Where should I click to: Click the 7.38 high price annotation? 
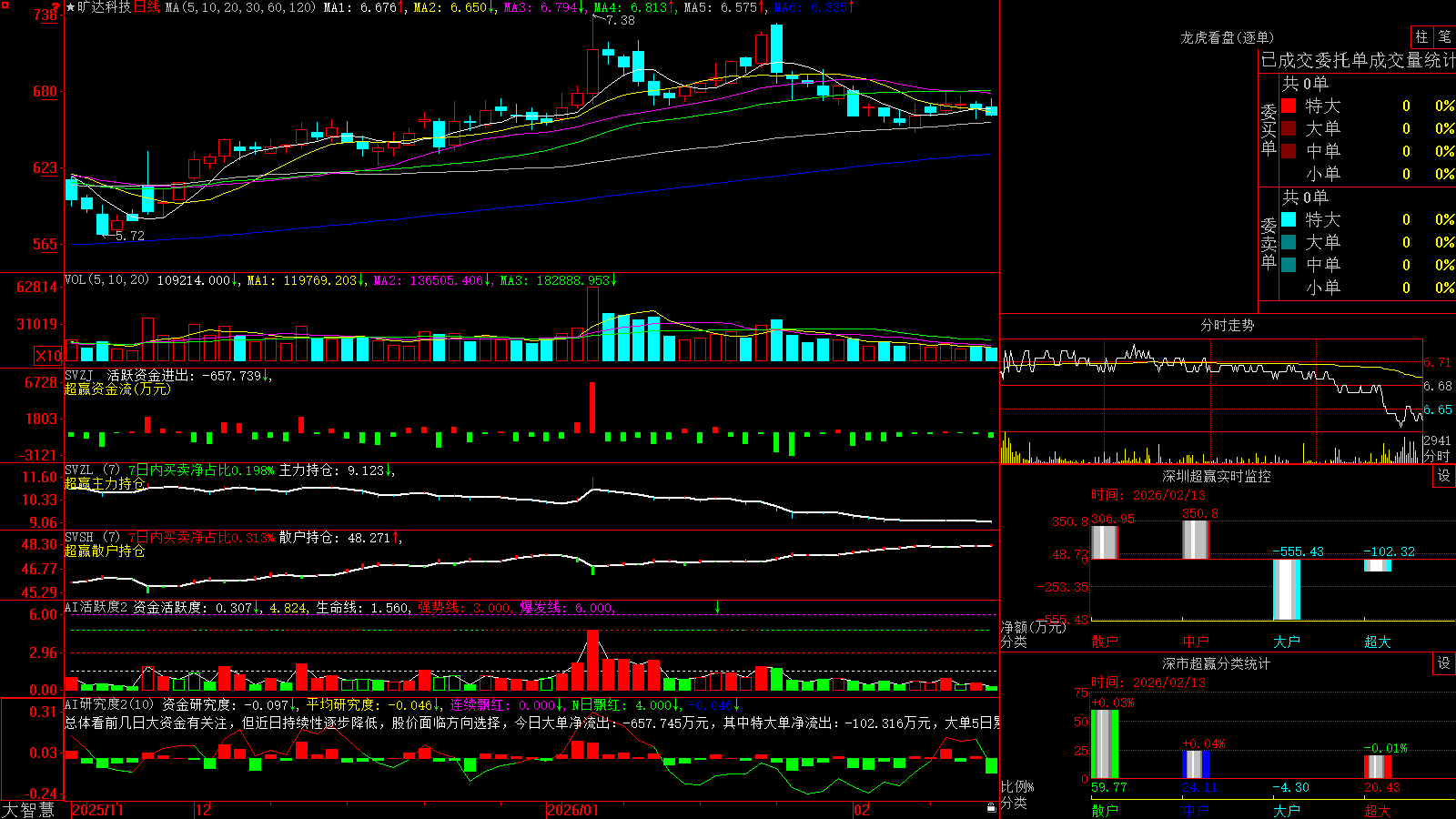coord(620,20)
